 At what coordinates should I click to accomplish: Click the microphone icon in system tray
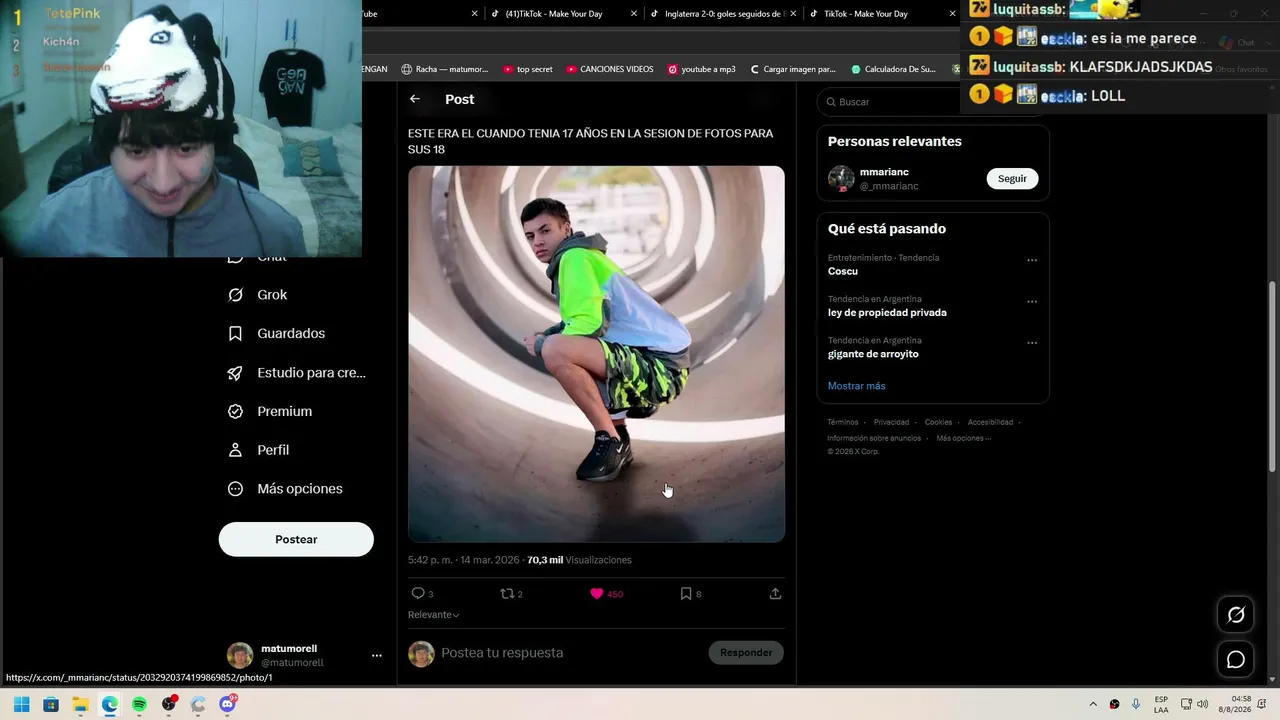tap(1137, 705)
